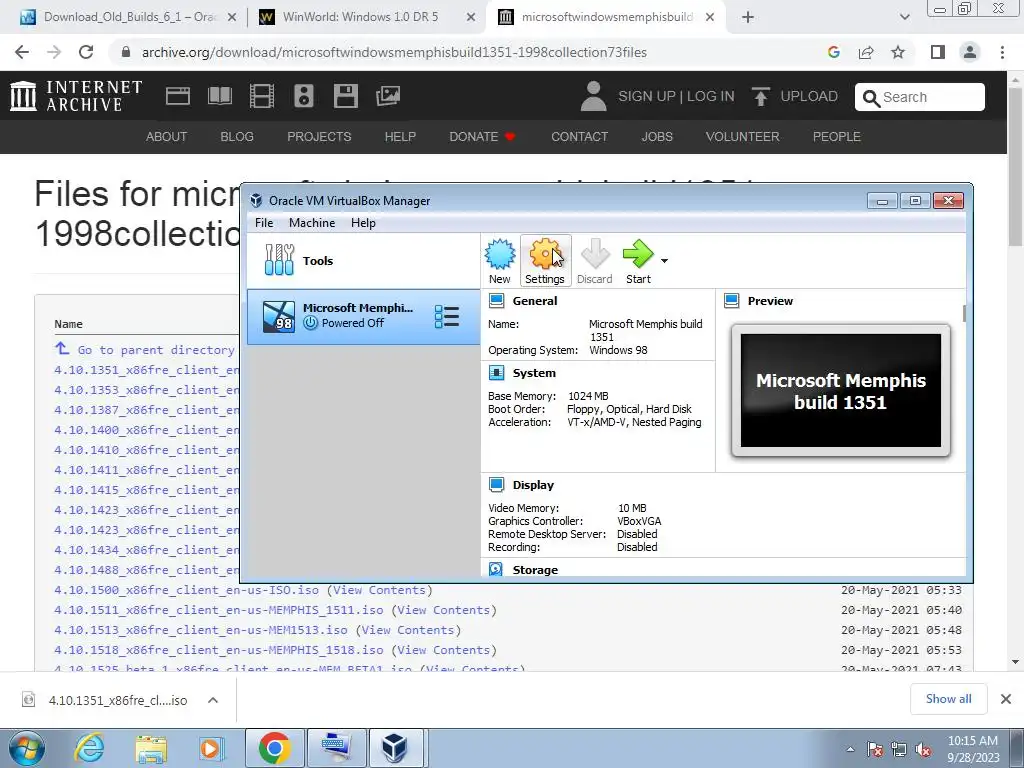Open the Microsoft Memphis VM item menu icon
1024x768 pixels.
[x=447, y=317]
